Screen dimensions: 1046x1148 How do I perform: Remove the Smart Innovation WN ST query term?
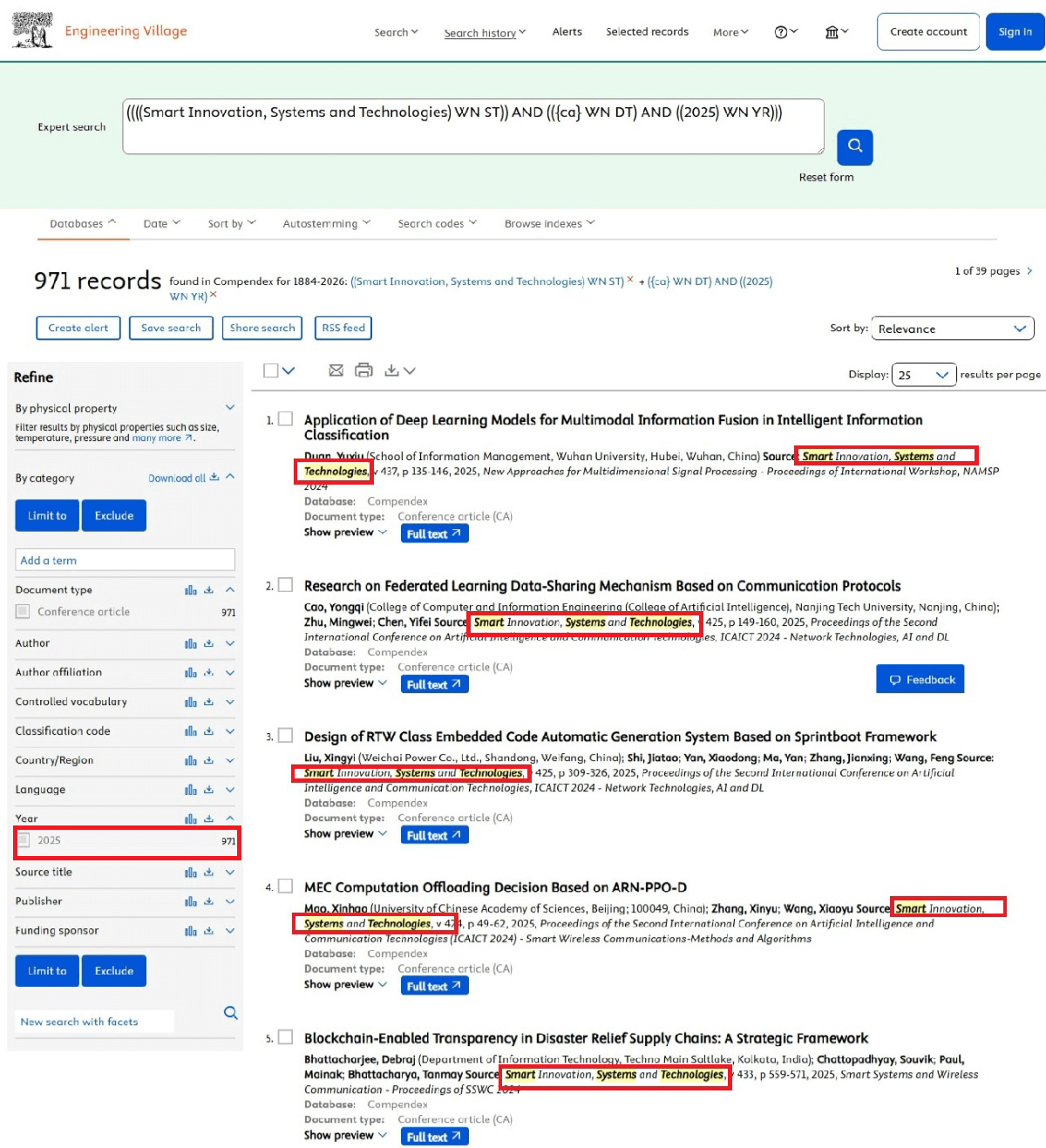click(x=630, y=280)
